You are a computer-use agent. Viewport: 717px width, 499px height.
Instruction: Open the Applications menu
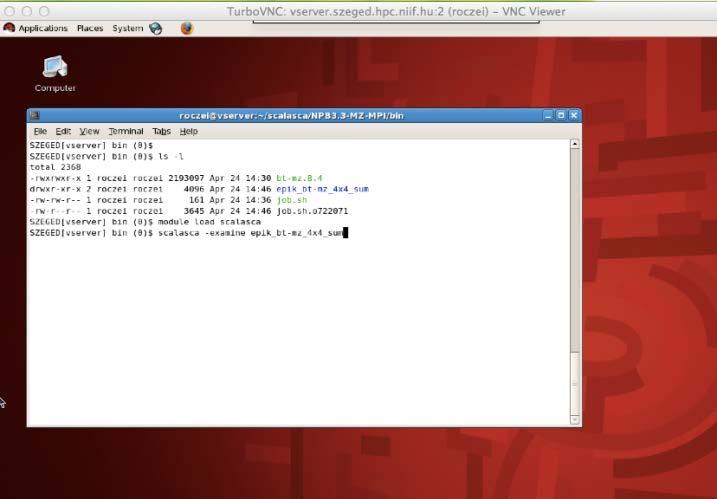coord(43,28)
